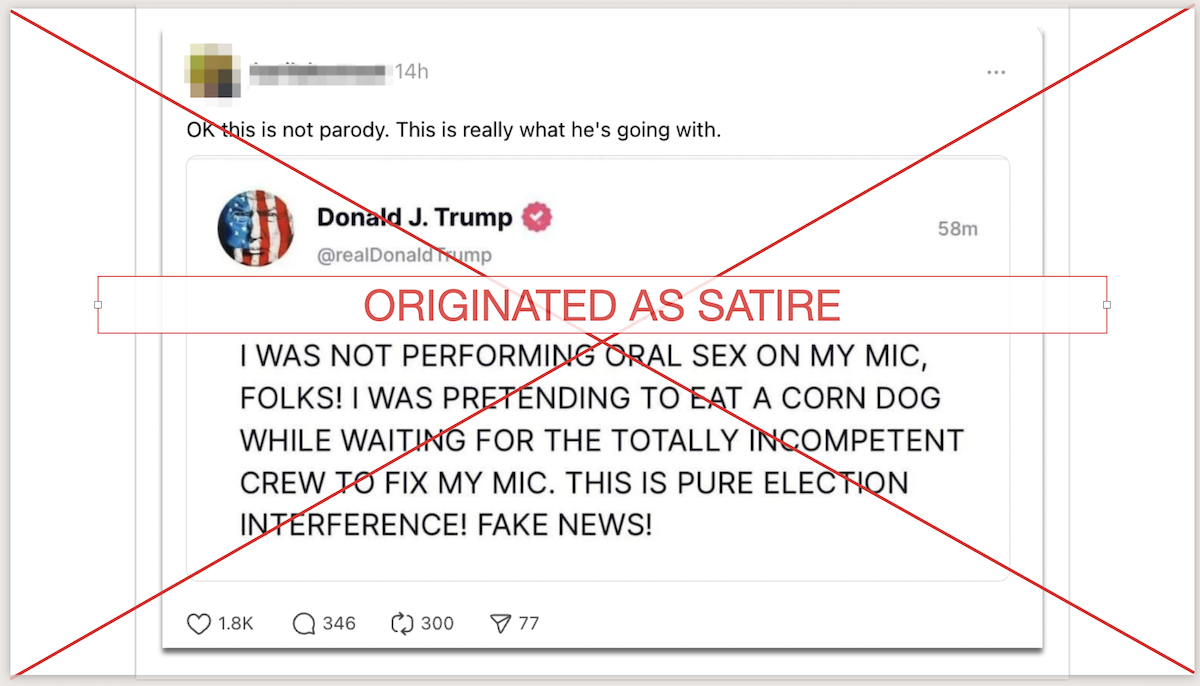Open replies with the speech bubble icon
The width and height of the screenshot is (1200, 686).
click(x=302, y=623)
